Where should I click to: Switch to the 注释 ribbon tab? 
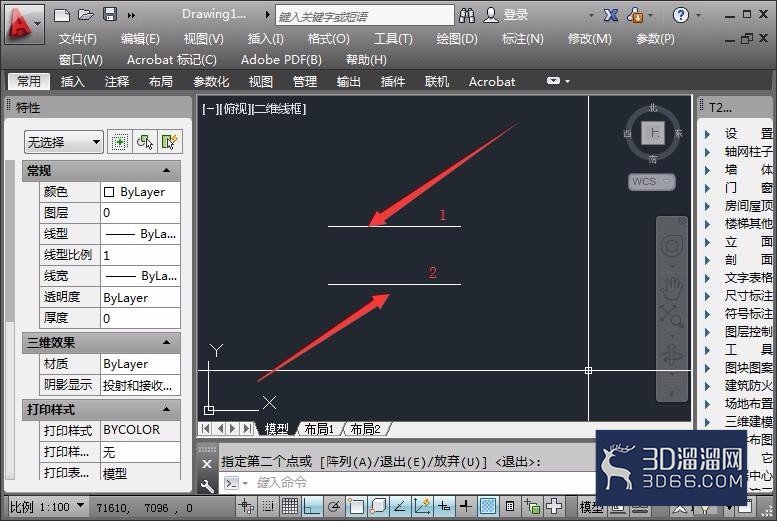click(117, 81)
